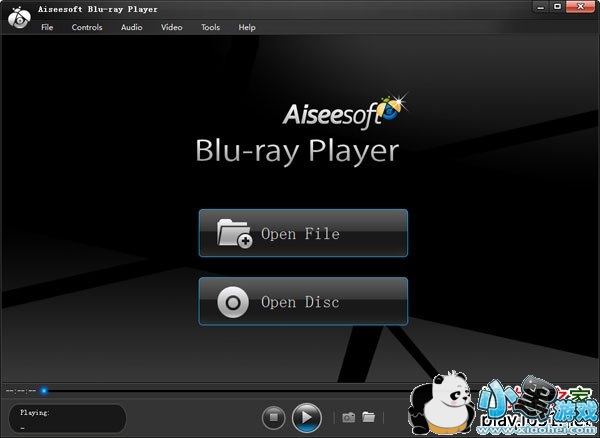Minimize the Blu-ray Player window
Screen dimensions: 600x438
(541, 7)
